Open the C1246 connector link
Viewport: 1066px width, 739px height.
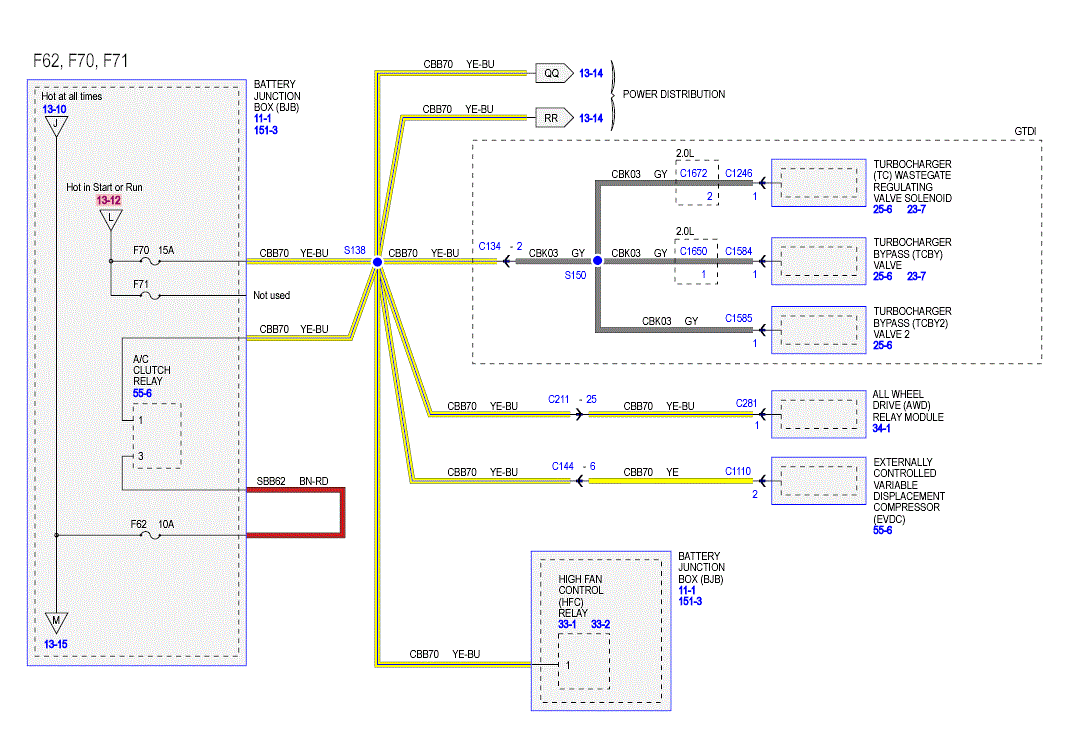coord(739,173)
